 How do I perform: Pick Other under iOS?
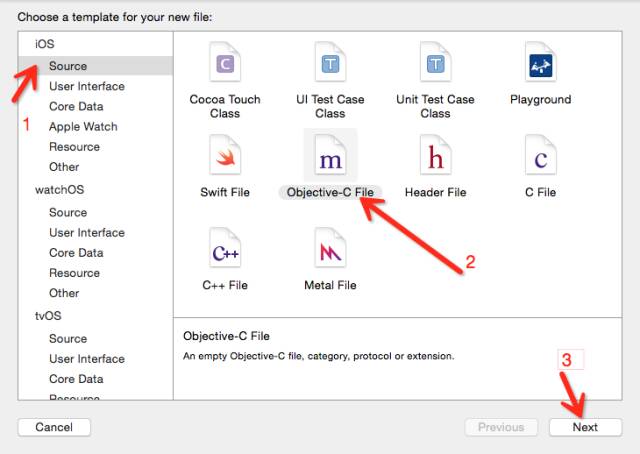pyautogui.click(x=64, y=167)
